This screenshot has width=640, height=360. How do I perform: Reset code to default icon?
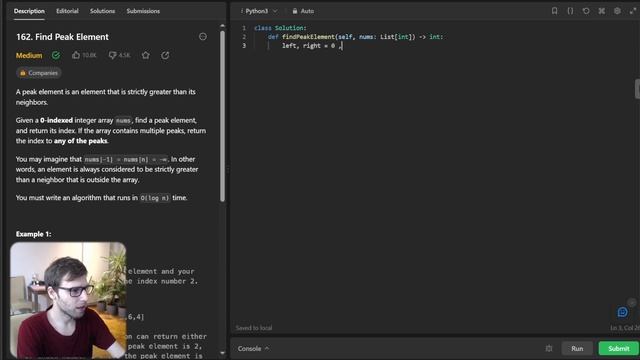coord(586,11)
